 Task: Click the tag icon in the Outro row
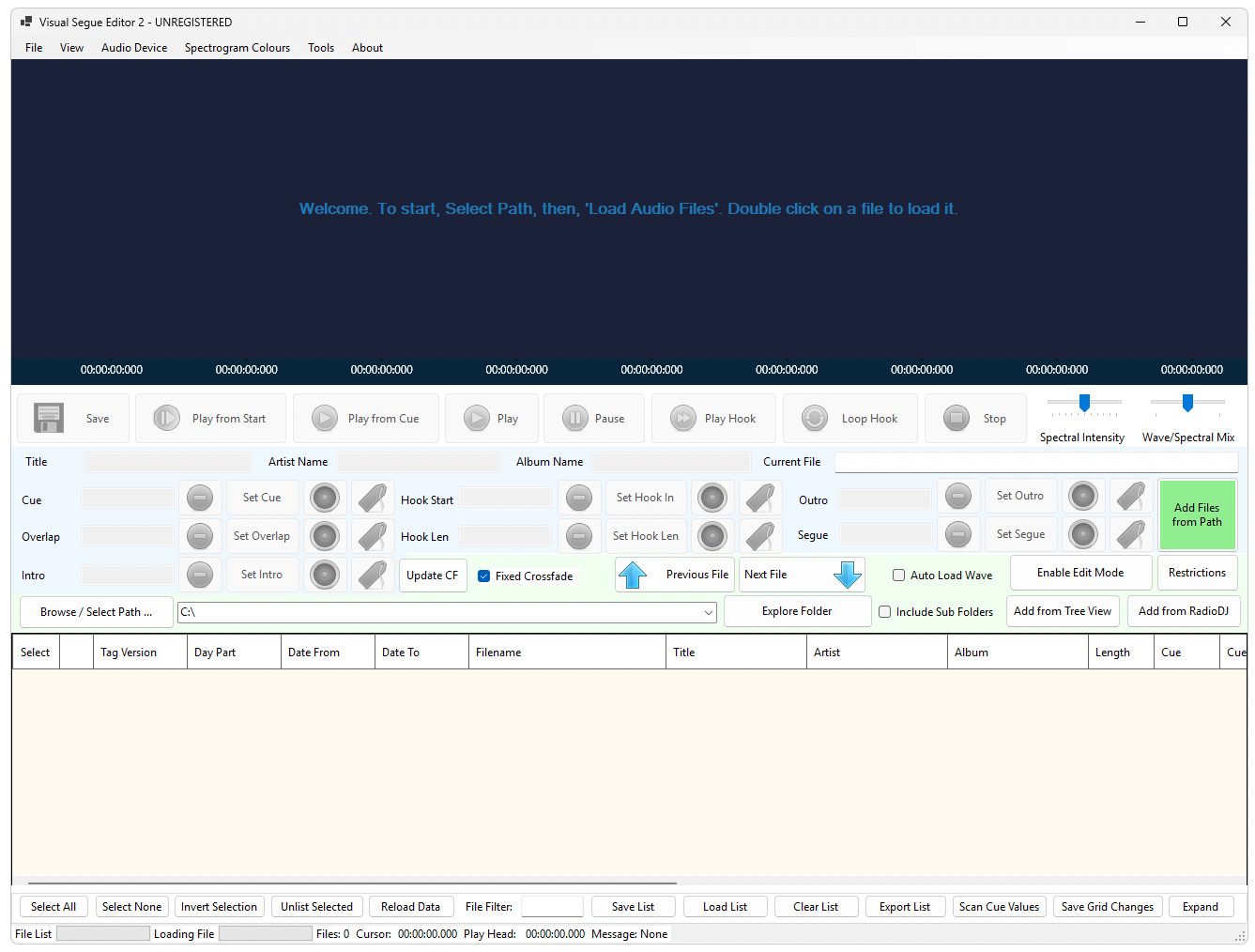(1131, 496)
